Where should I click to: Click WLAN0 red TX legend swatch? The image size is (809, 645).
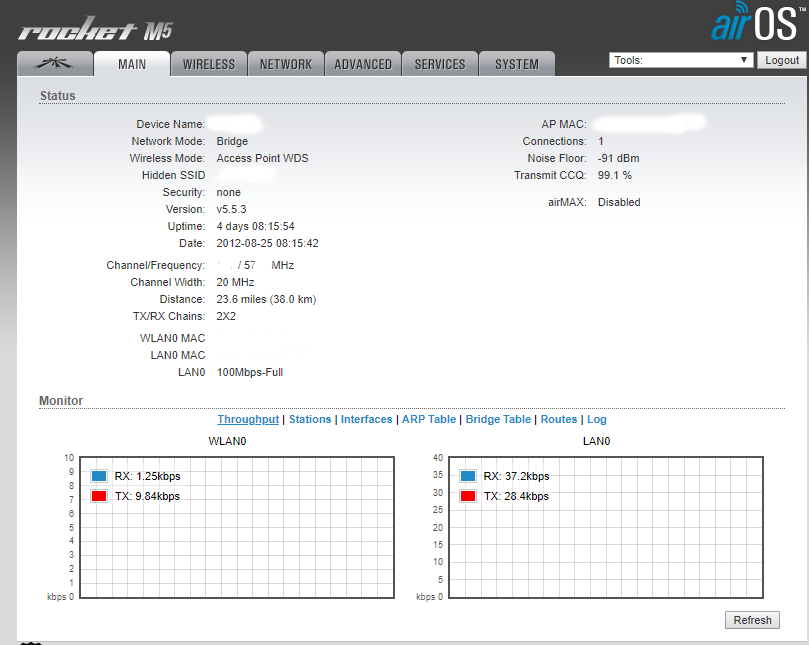pos(99,496)
